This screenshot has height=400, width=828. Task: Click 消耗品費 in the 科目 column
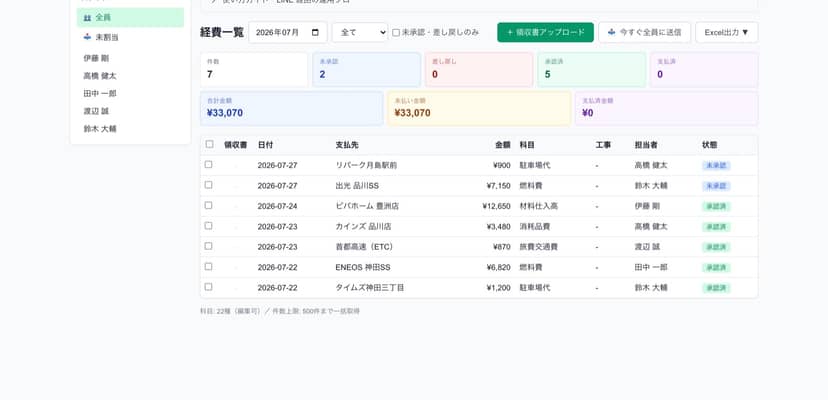[535, 227]
